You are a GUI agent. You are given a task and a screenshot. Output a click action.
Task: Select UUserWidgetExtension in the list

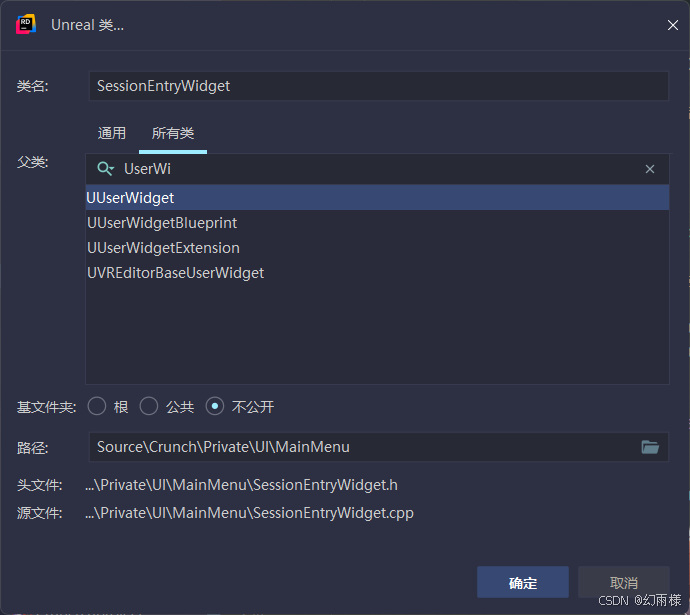(x=378, y=248)
